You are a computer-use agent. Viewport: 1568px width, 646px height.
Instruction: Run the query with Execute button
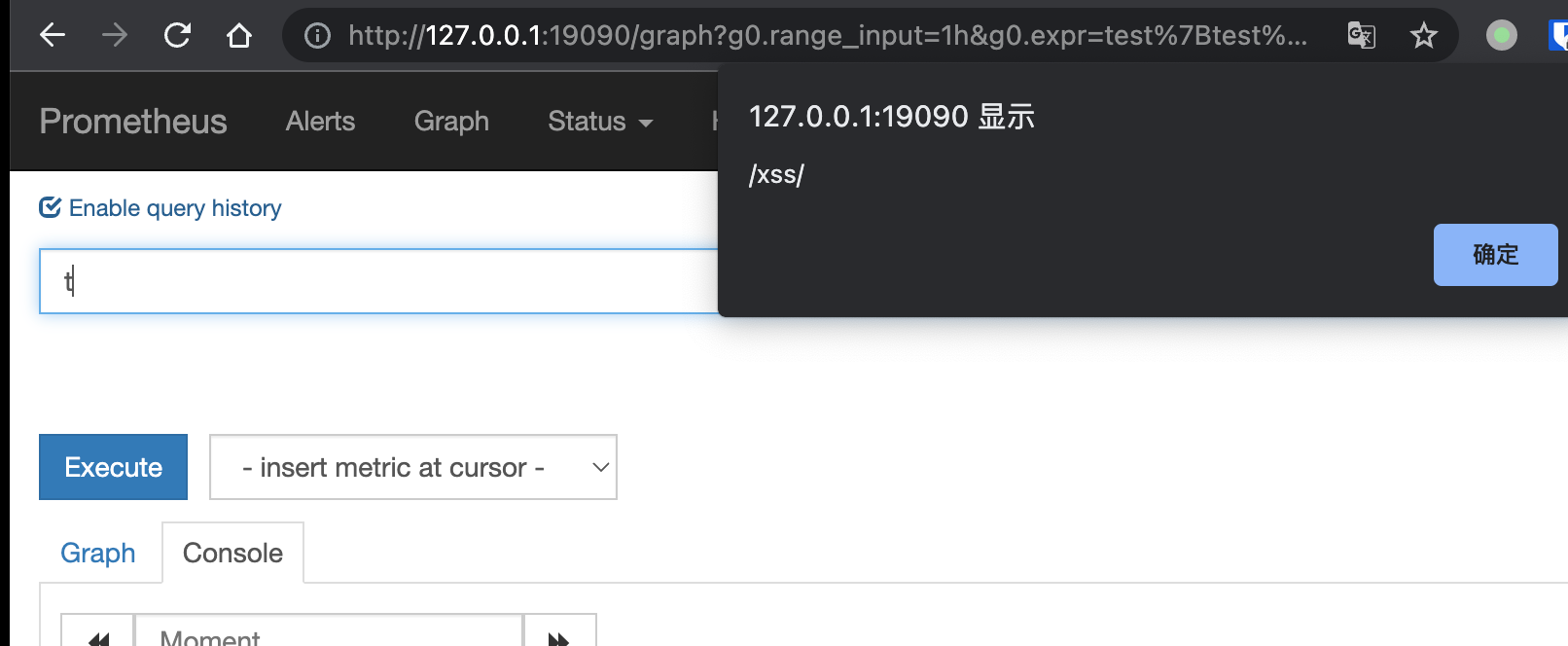113,467
